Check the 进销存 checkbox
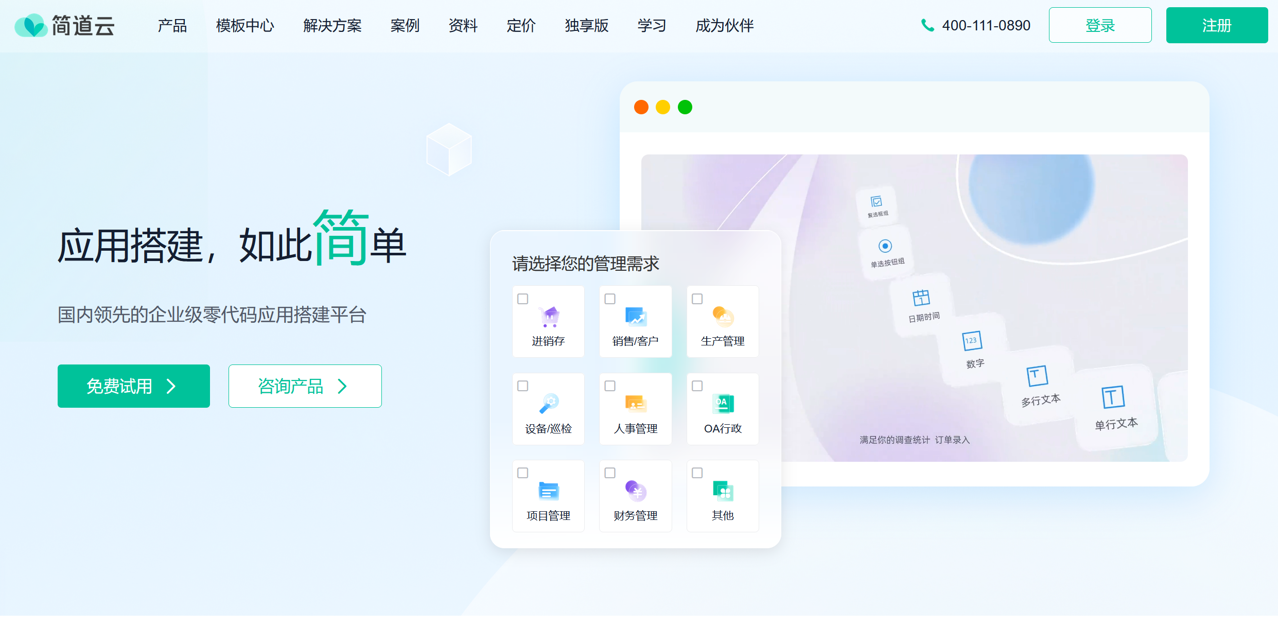 pos(523,299)
